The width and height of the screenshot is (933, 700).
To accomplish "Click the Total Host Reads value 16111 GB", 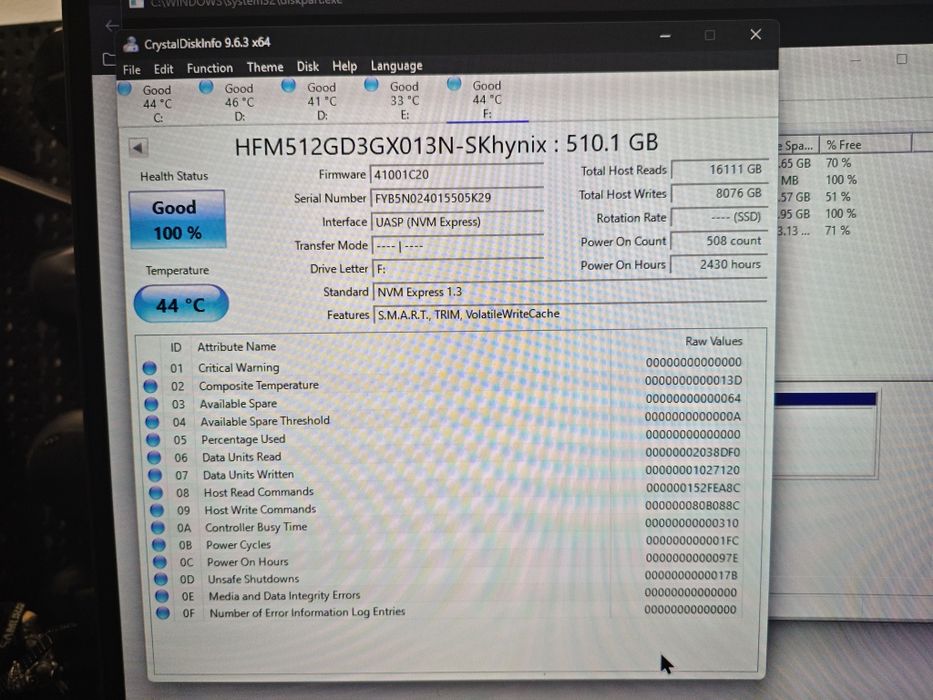I will (719, 170).
